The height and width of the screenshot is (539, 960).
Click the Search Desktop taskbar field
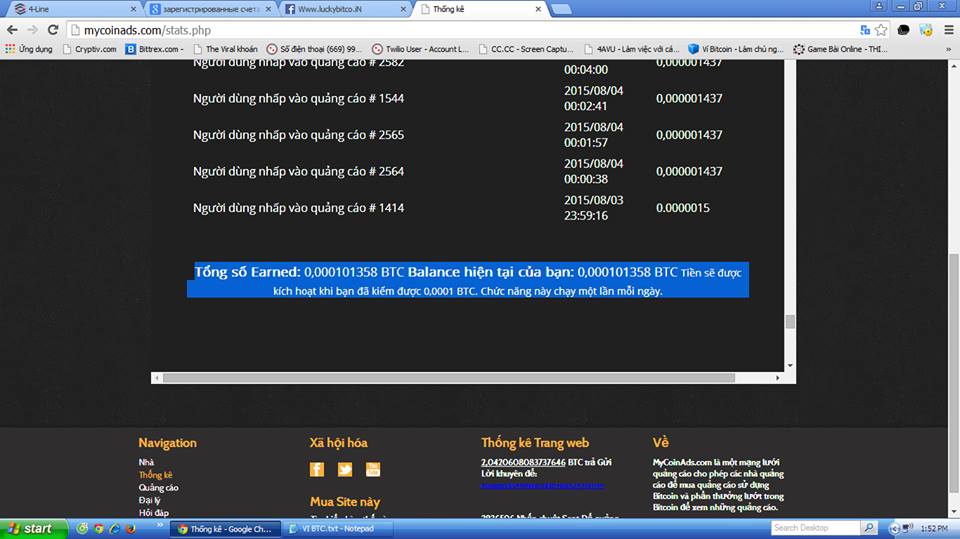(816, 527)
